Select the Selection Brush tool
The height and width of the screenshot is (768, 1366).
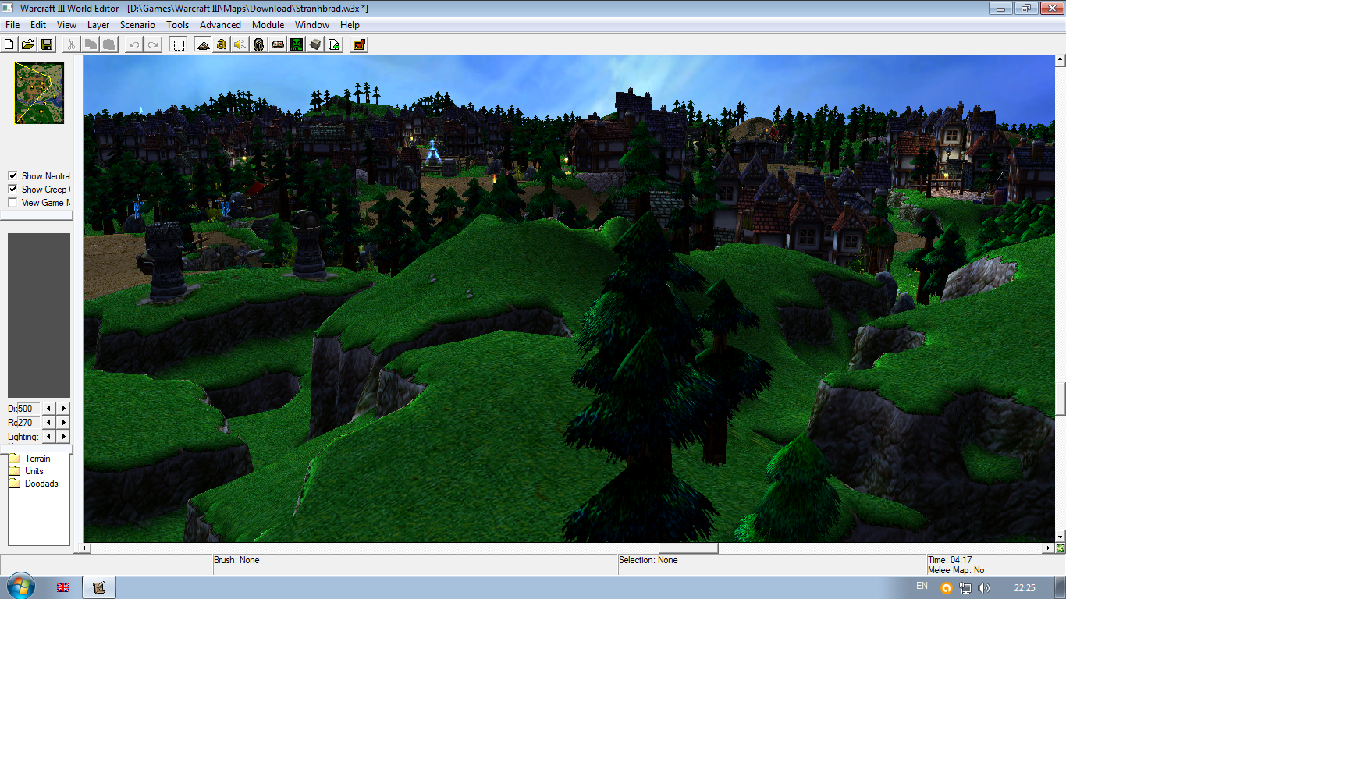[178, 44]
